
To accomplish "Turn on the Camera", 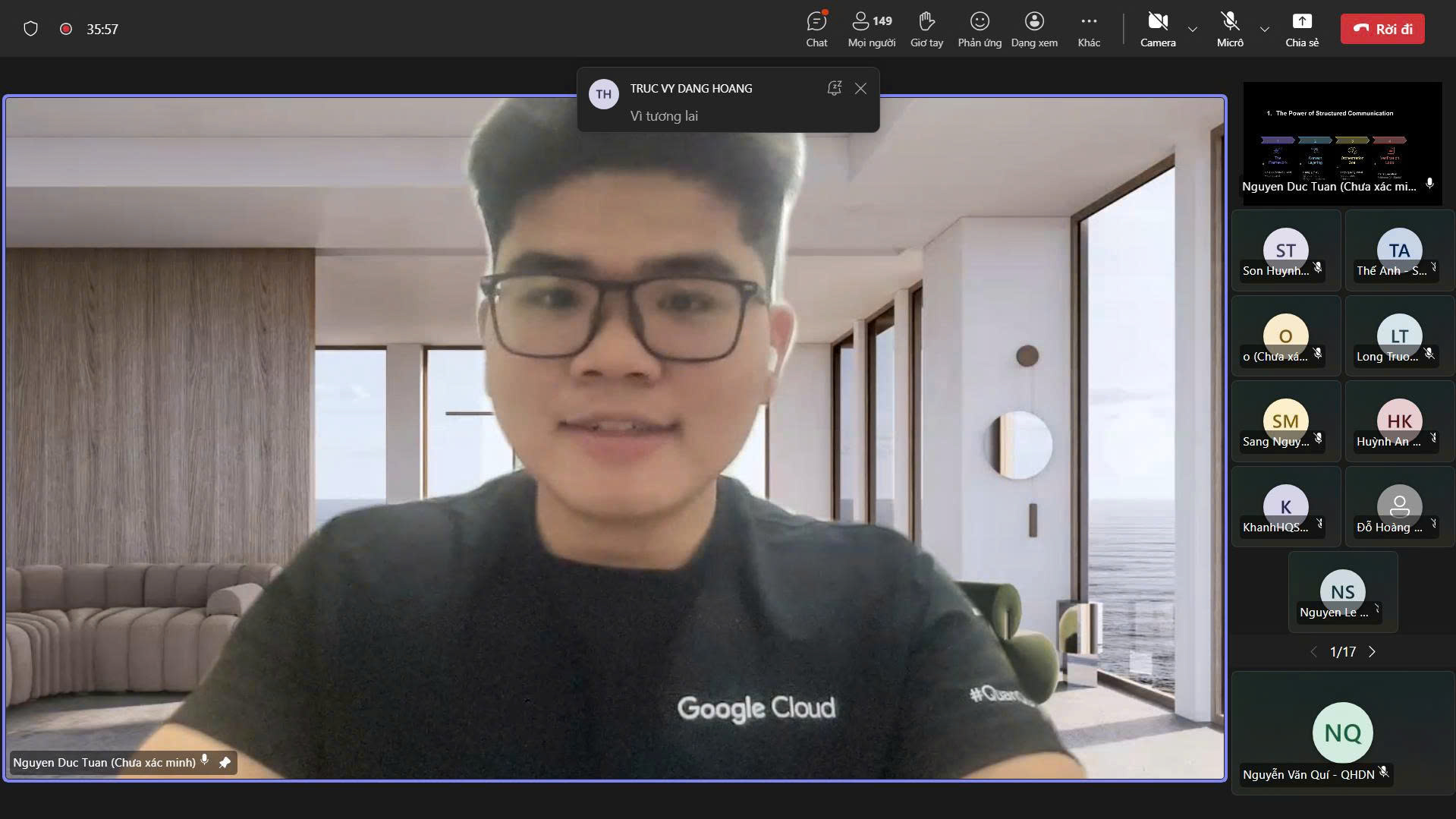I will [x=1157, y=29].
